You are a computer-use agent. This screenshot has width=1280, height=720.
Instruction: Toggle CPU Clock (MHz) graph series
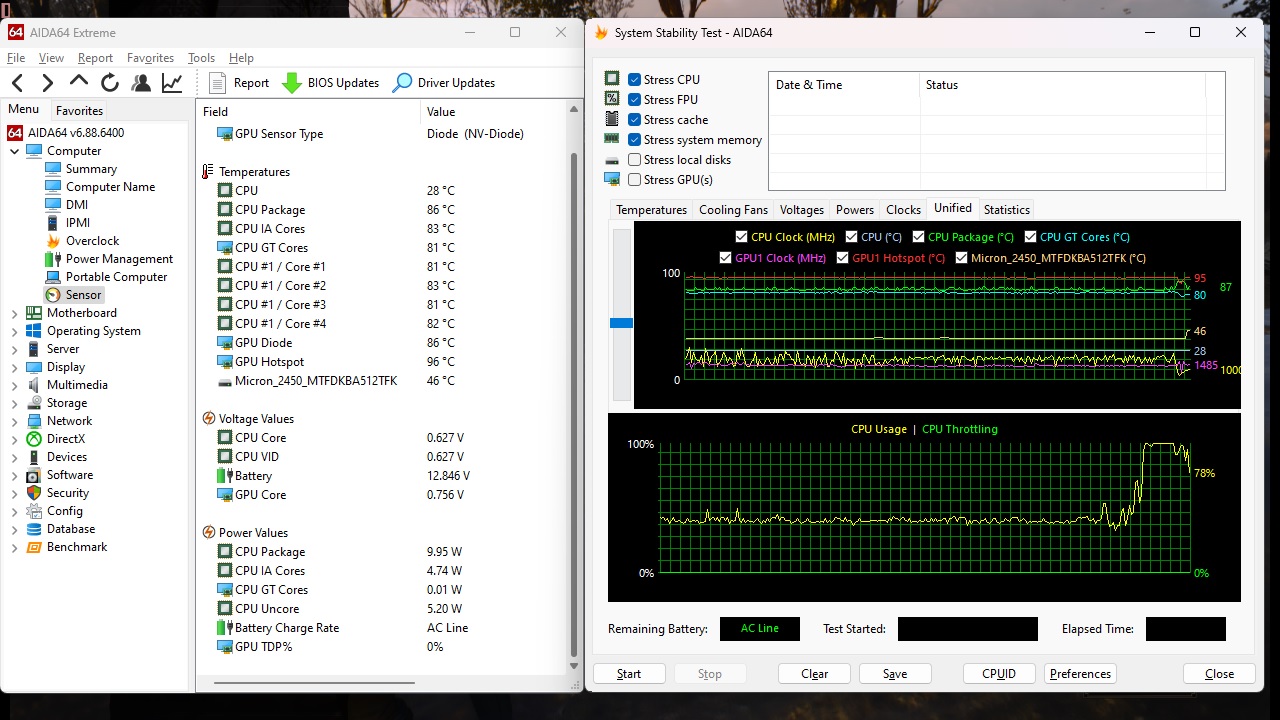coord(741,237)
